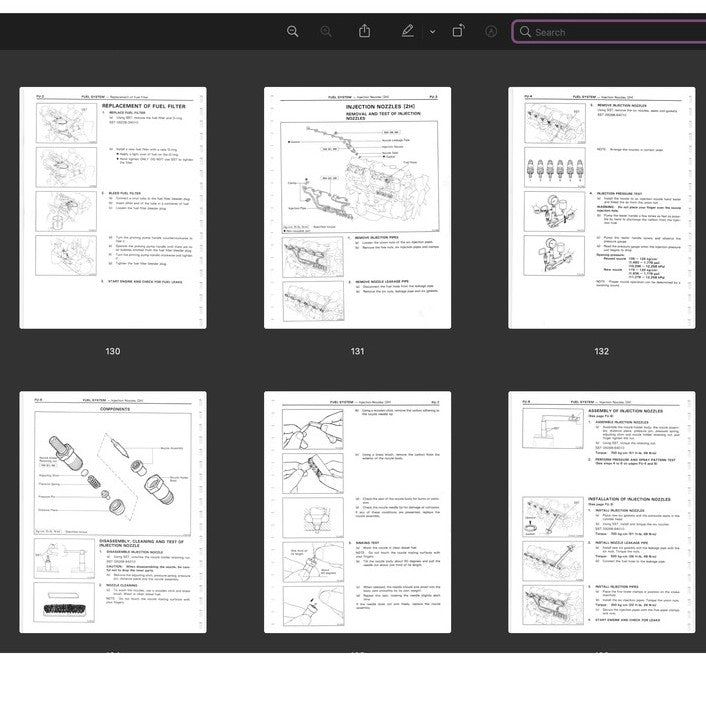Screen dimensions: 706x706
Task: Click the page number label 131
Action: pos(357,351)
